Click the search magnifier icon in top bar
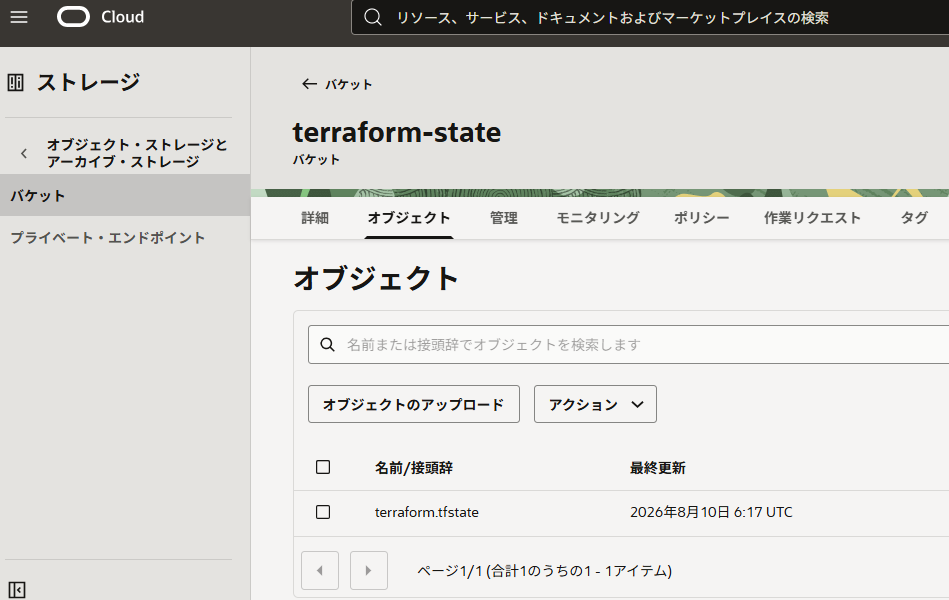This screenshot has width=949, height=600. (x=373, y=18)
